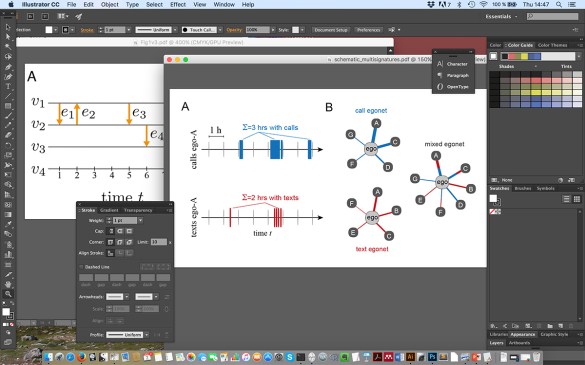Screen dimensions: 585x365
Task: Select the Selection tool arrow
Action: pyautogui.click(x=7, y=27)
